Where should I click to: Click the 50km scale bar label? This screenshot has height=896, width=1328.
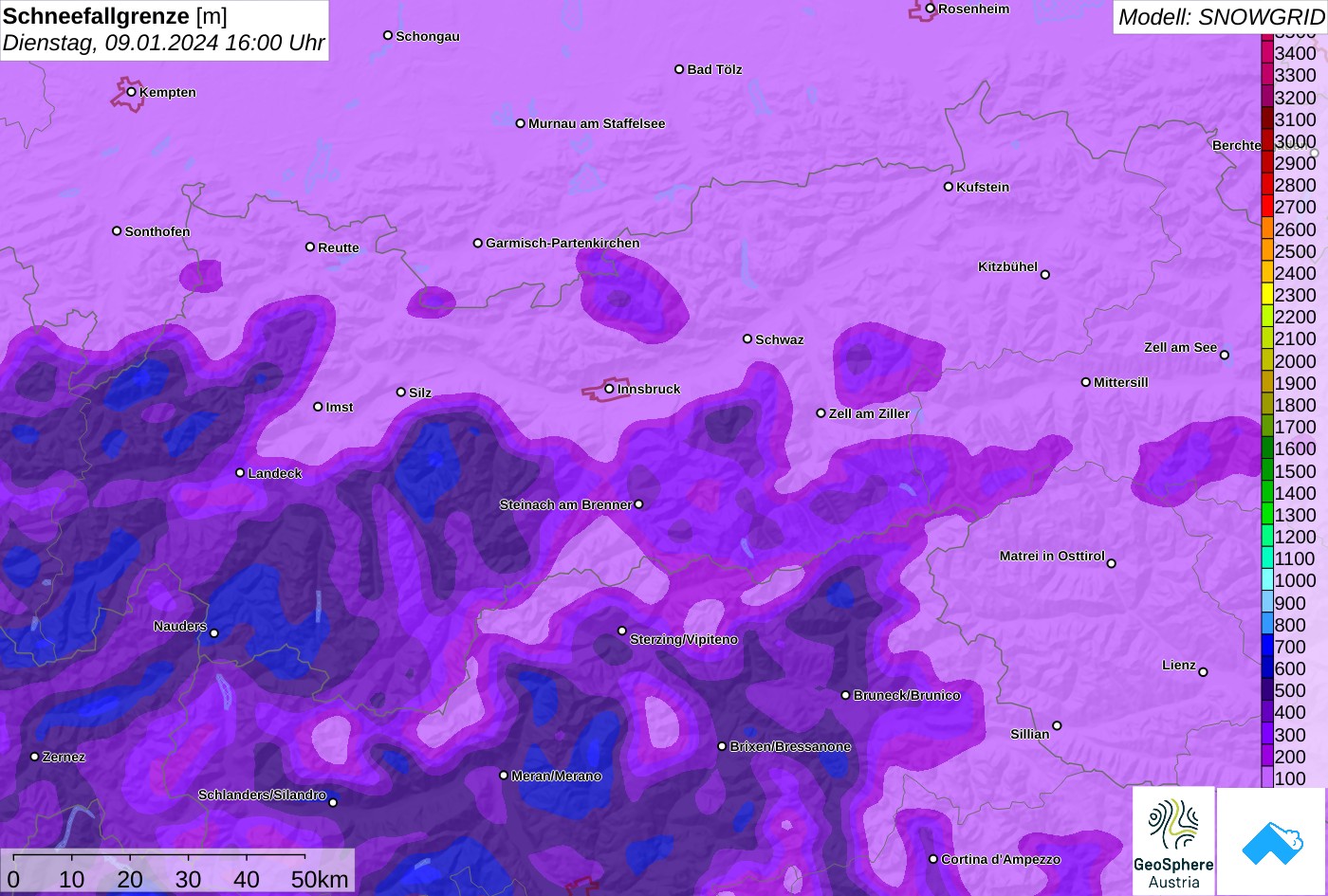tap(320, 879)
